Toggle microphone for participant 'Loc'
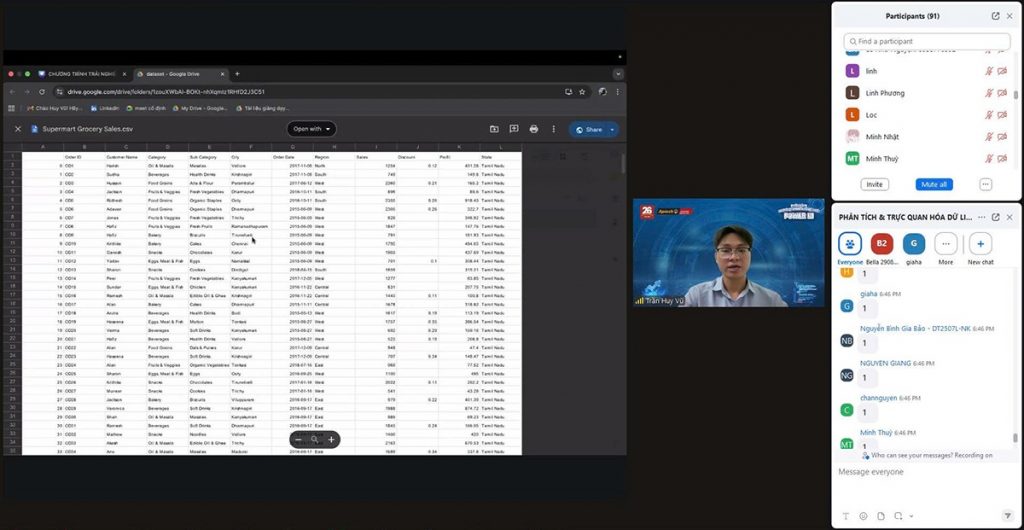Screen dimensions: 1024x530 [x=989, y=115]
